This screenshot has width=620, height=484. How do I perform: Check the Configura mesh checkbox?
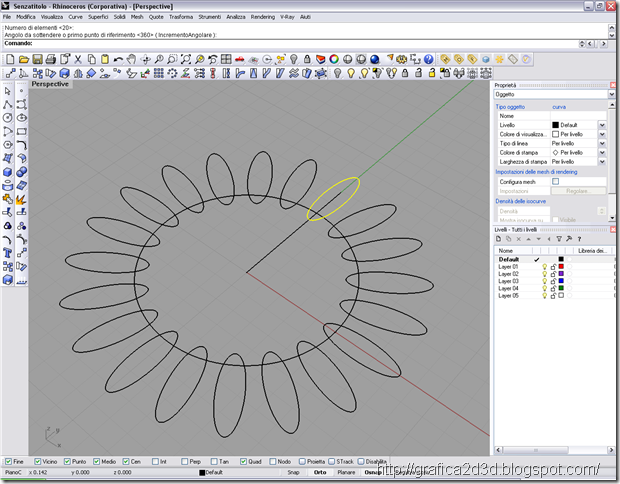[556, 182]
